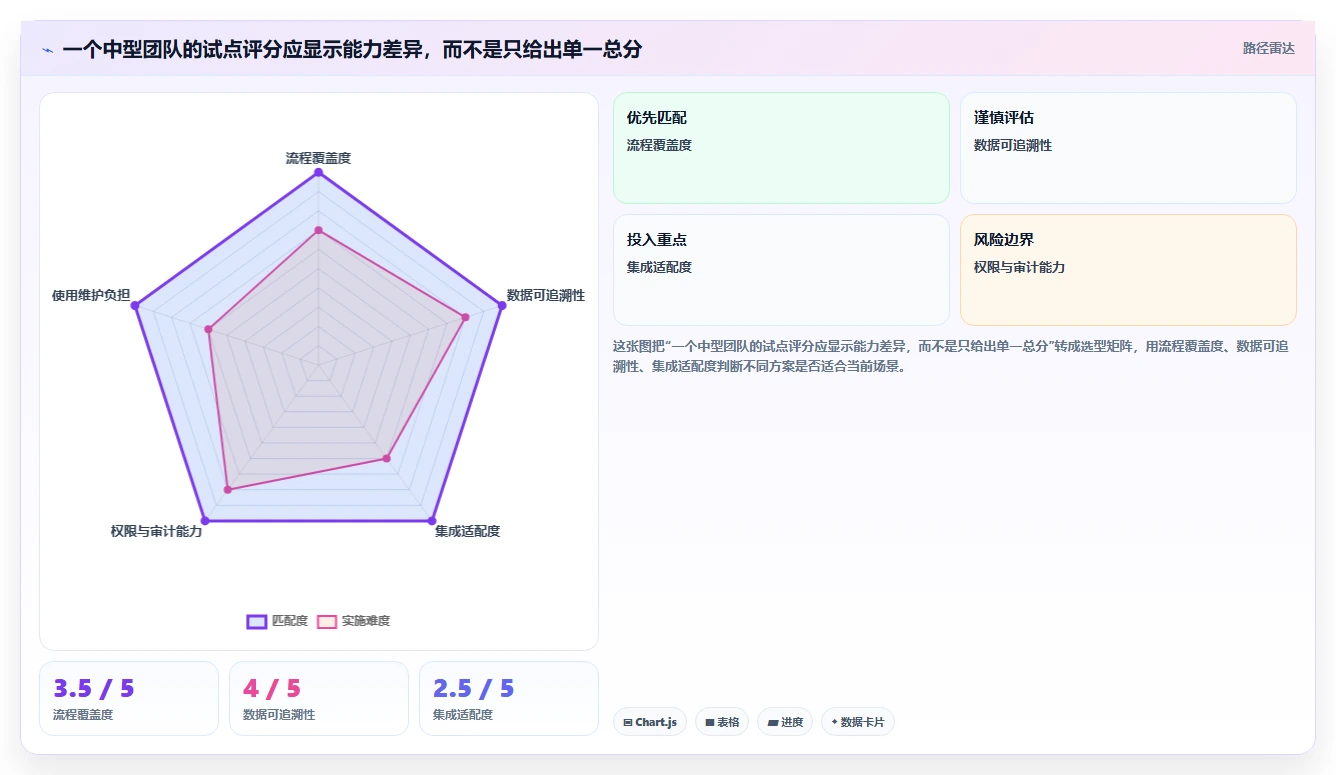Click the purple 匹配度 legend swatch

(x=257, y=621)
